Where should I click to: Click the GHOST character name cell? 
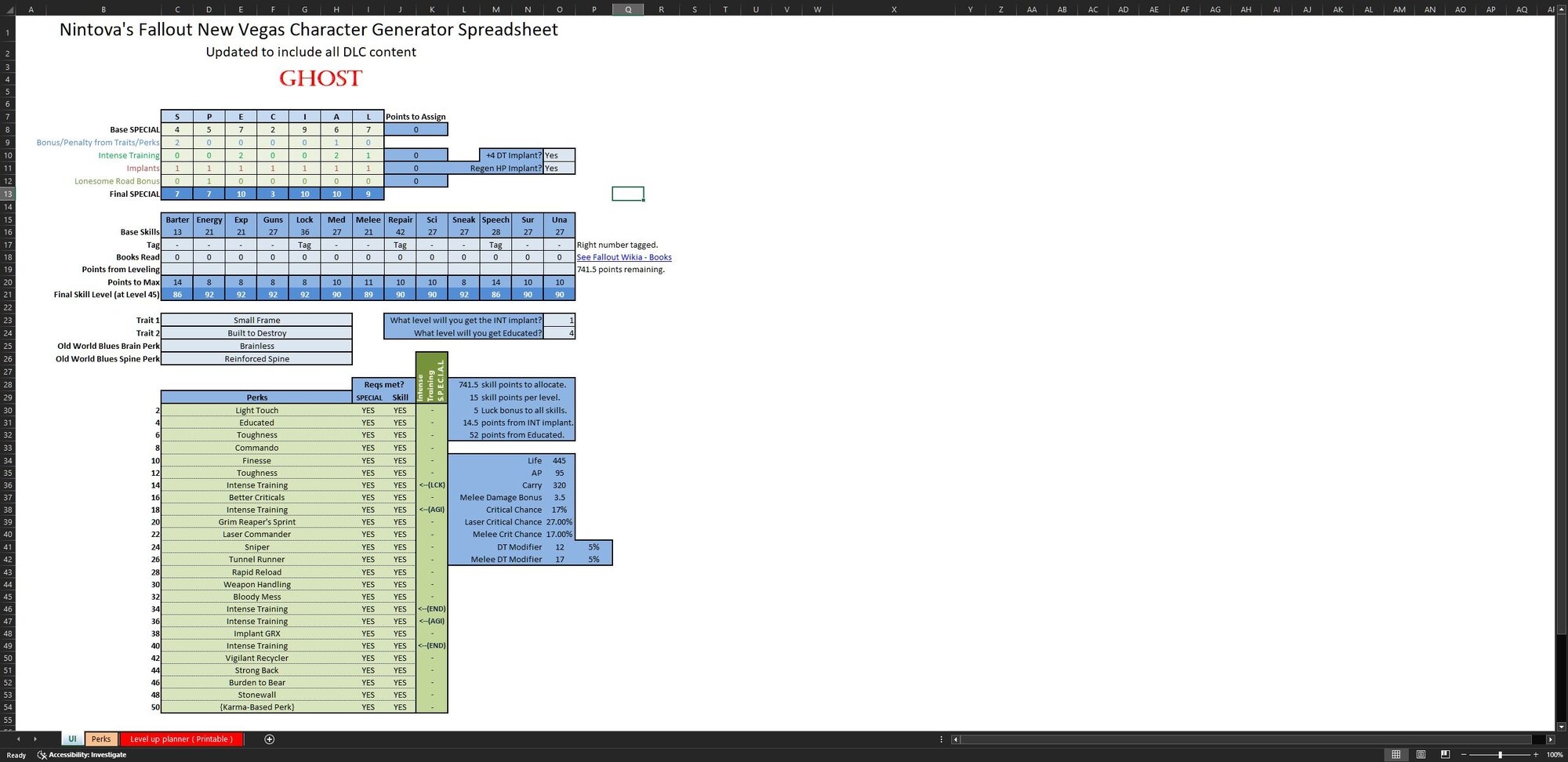click(321, 78)
